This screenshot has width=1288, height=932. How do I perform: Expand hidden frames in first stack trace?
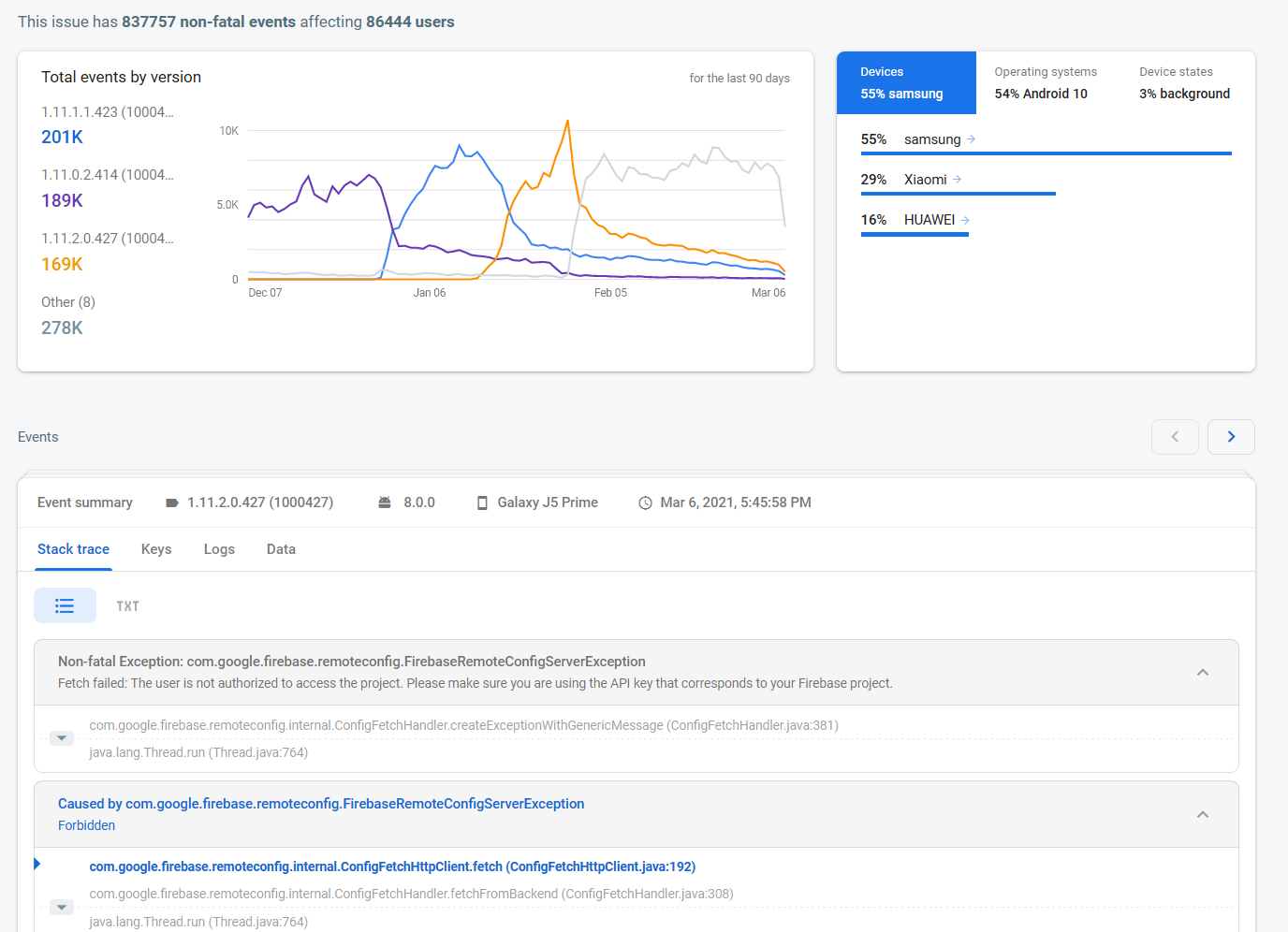62,738
